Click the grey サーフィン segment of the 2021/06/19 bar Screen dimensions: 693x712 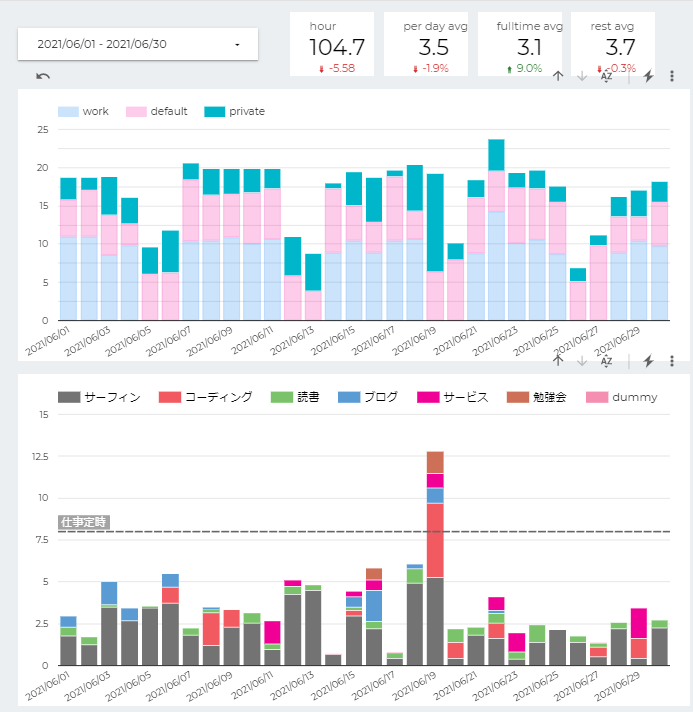pyautogui.click(x=435, y=621)
